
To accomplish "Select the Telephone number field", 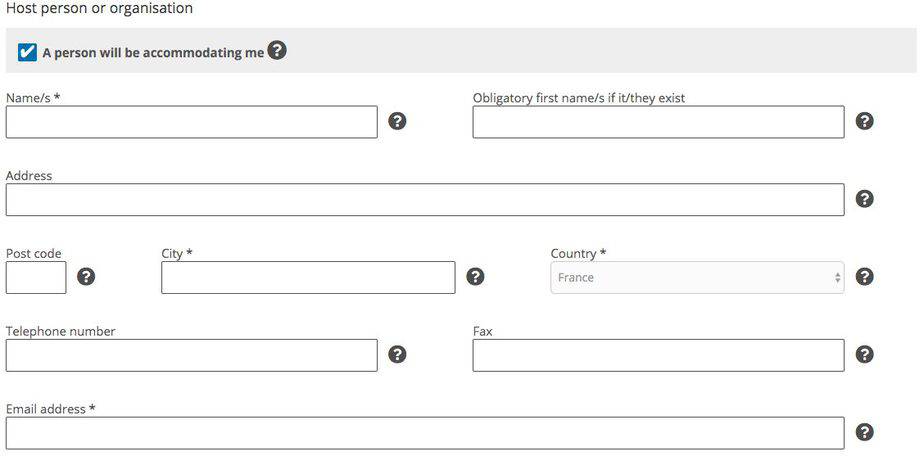I will [192, 355].
